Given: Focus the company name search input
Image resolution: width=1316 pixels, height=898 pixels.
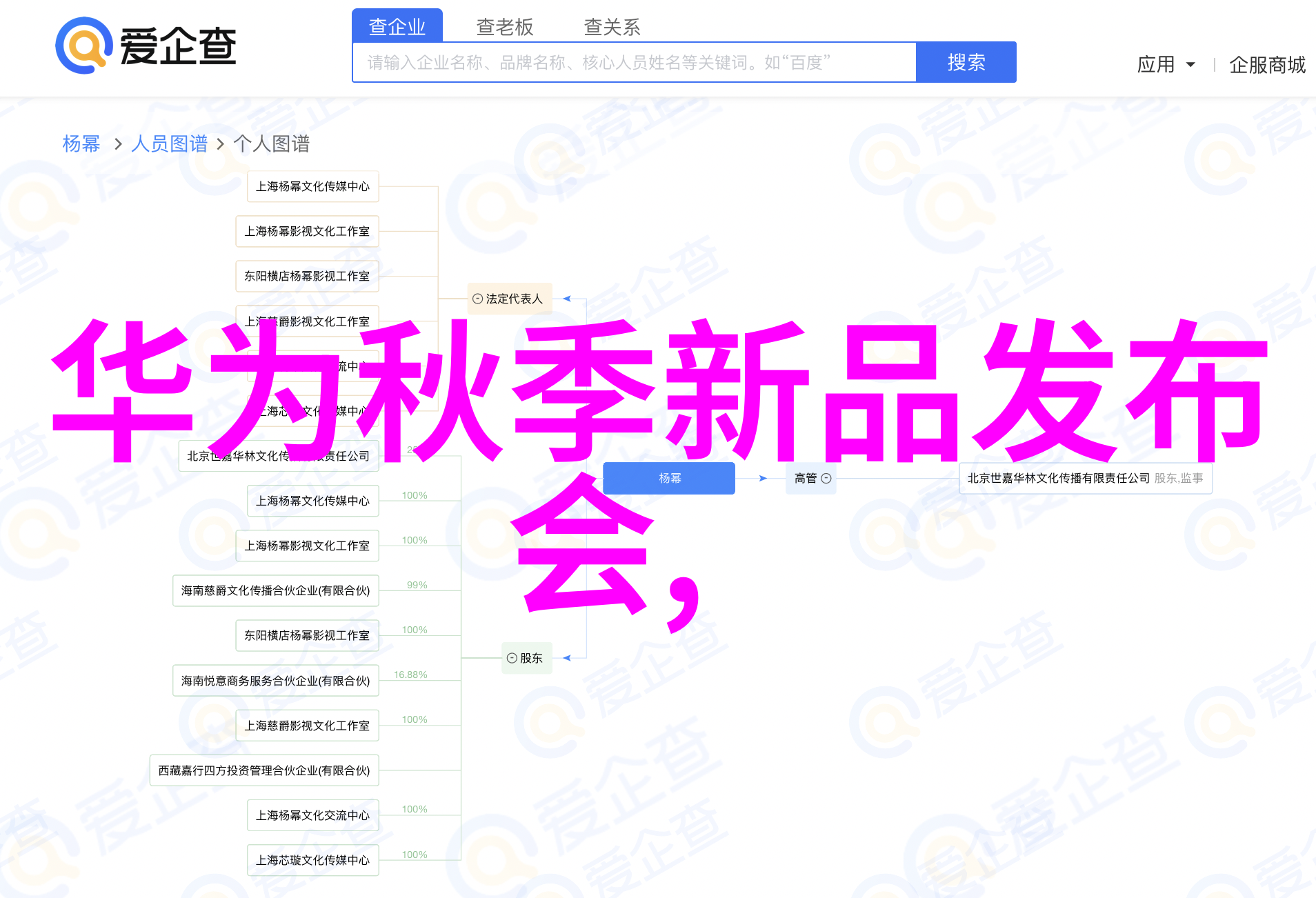Looking at the screenshot, I should coord(635,62).
